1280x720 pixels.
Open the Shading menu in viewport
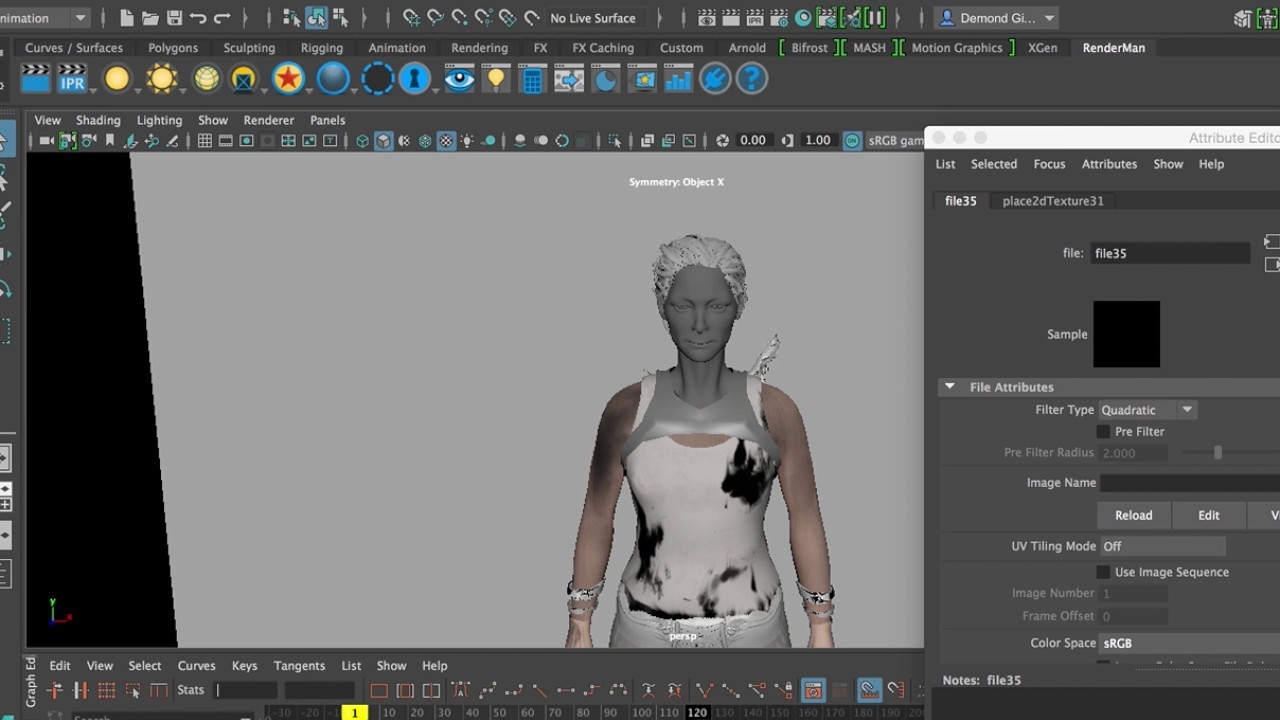coord(98,120)
